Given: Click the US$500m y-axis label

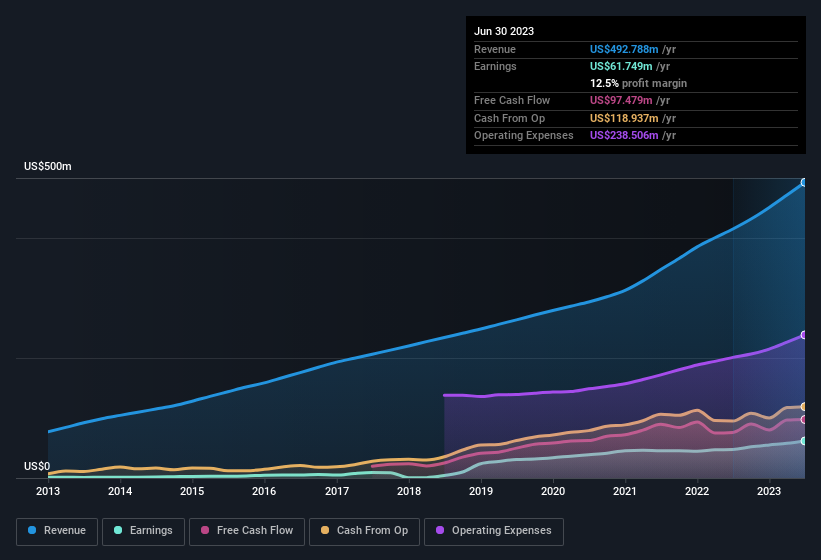Looking at the screenshot, I should tap(48, 166).
